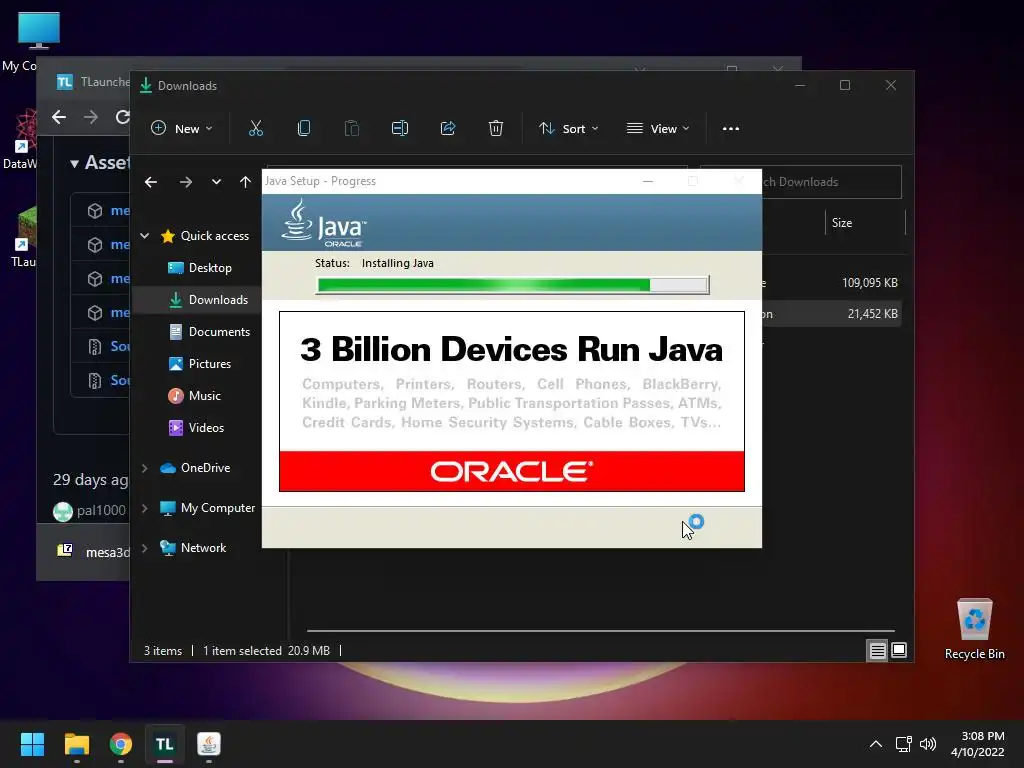Viewport: 1024px width, 768px height.
Task: Go back in File Explorer navigation
Action: 151,182
